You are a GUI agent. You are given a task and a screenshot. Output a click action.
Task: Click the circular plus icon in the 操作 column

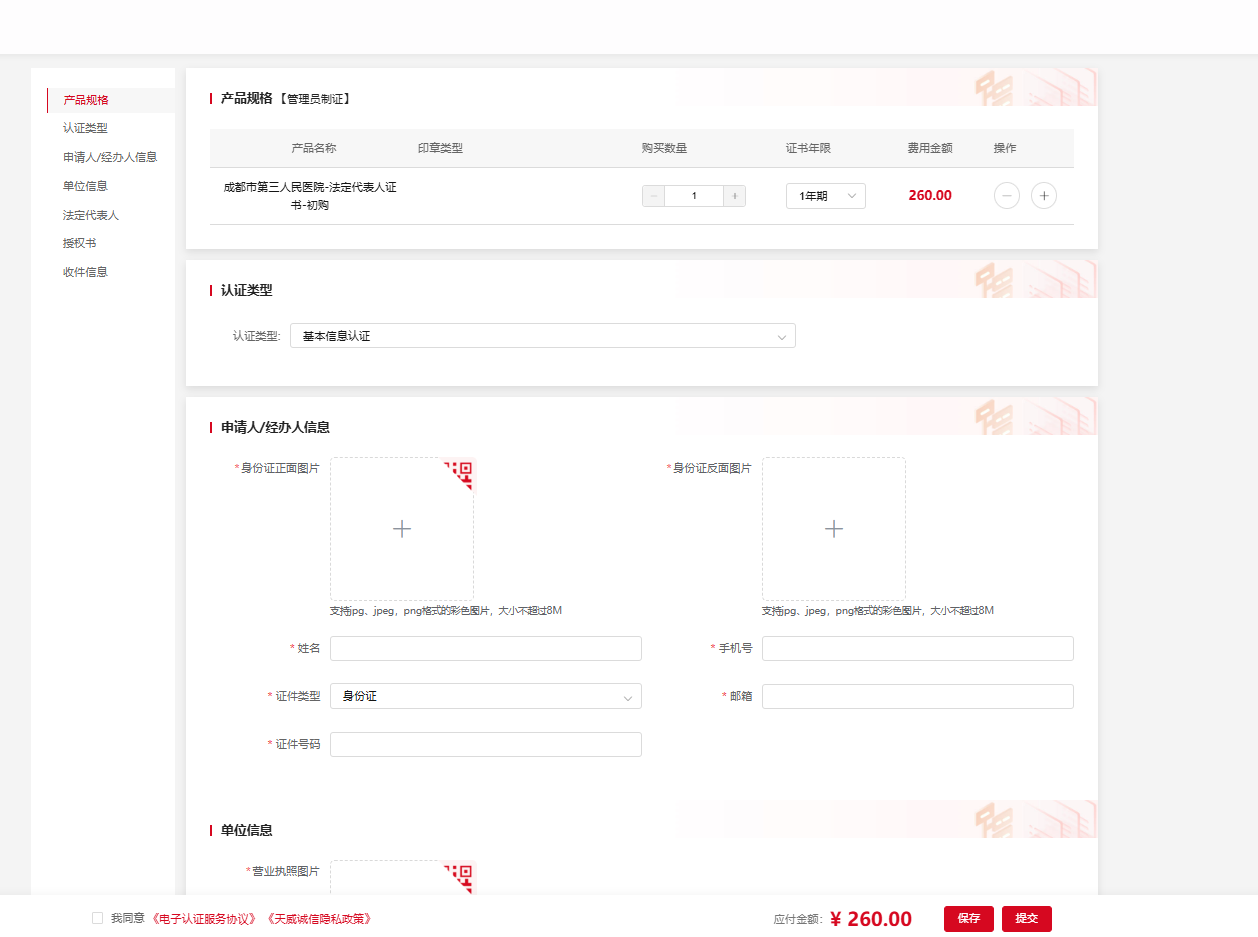point(1043,196)
